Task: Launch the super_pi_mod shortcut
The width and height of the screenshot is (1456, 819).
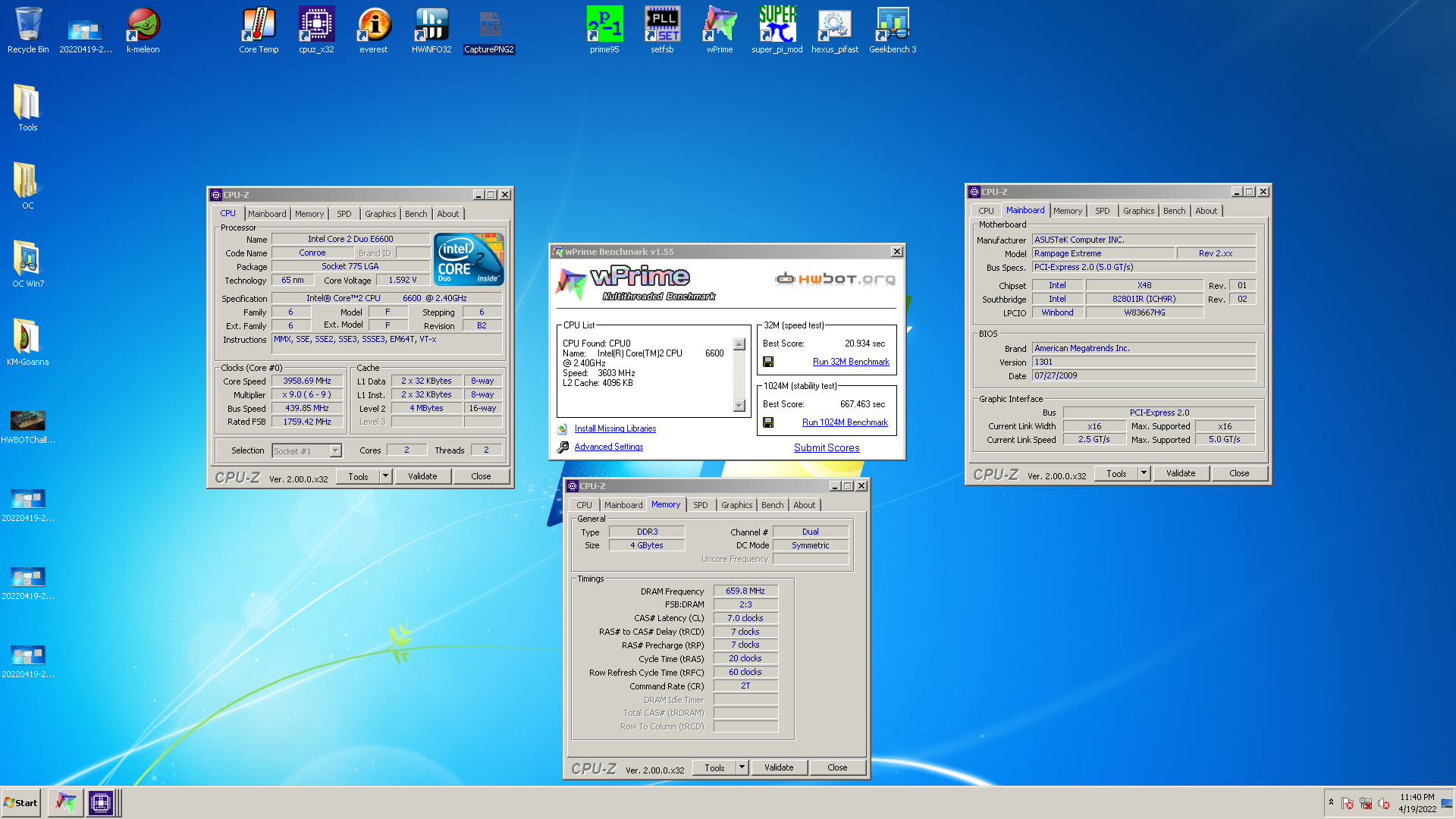Action: pyautogui.click(x=777, y=30)
